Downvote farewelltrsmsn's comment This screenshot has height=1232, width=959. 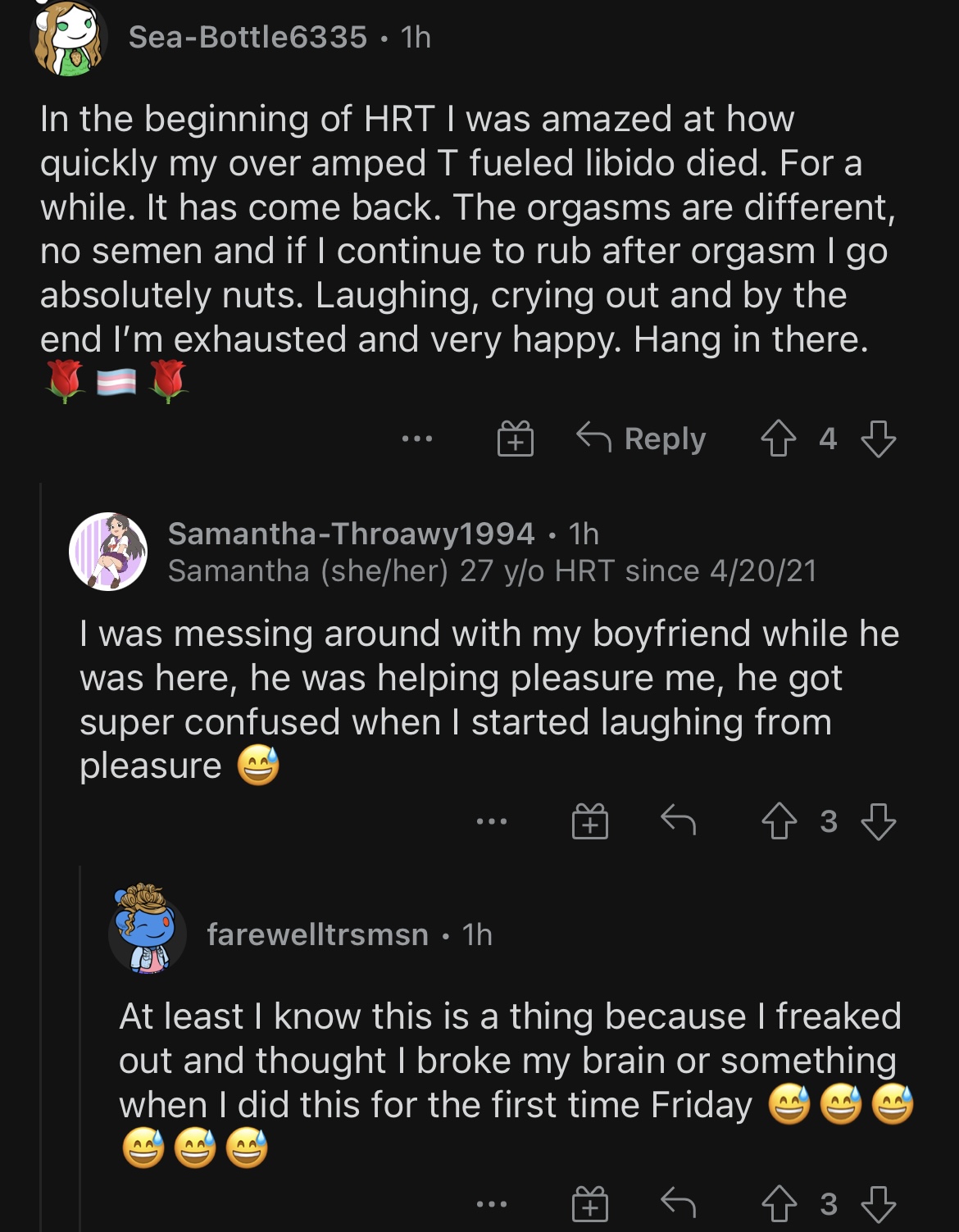(878, 1204)
